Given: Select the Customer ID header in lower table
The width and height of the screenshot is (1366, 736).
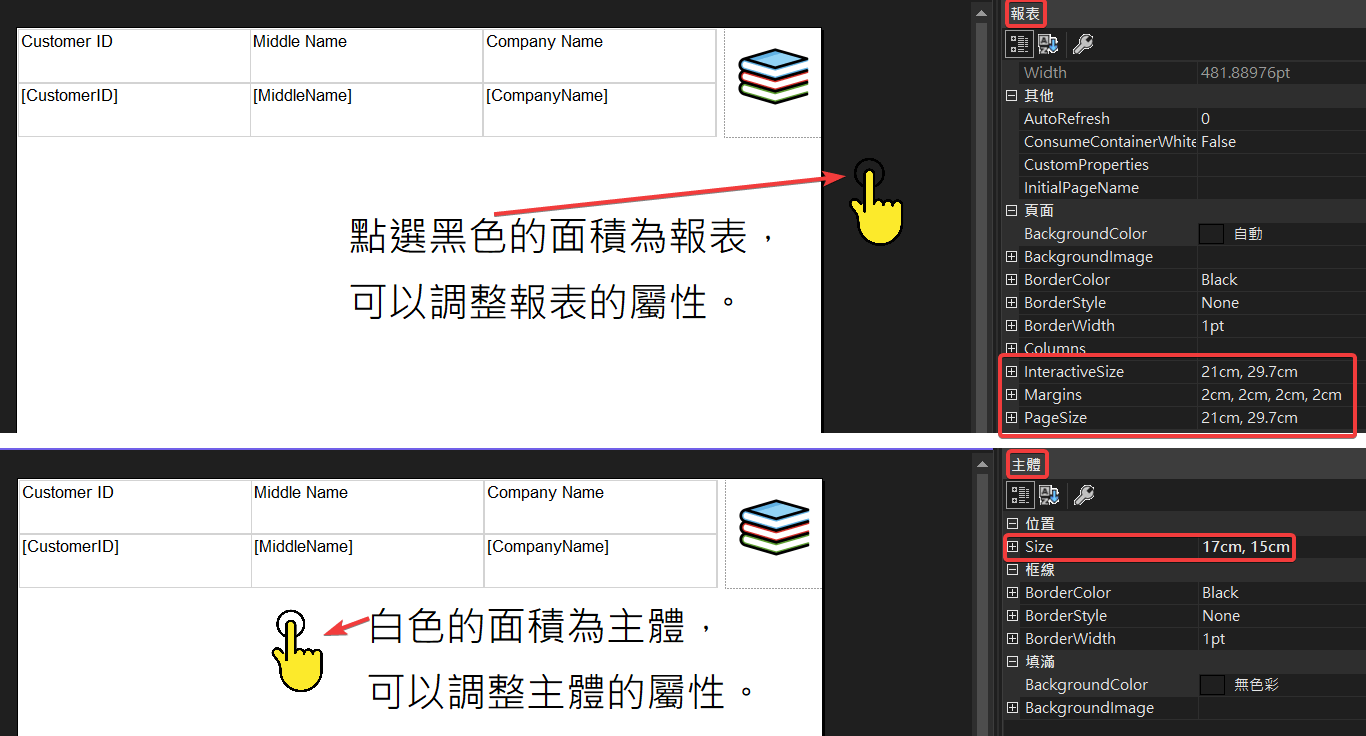Looking at the screenshot, I should coord(135,505).
